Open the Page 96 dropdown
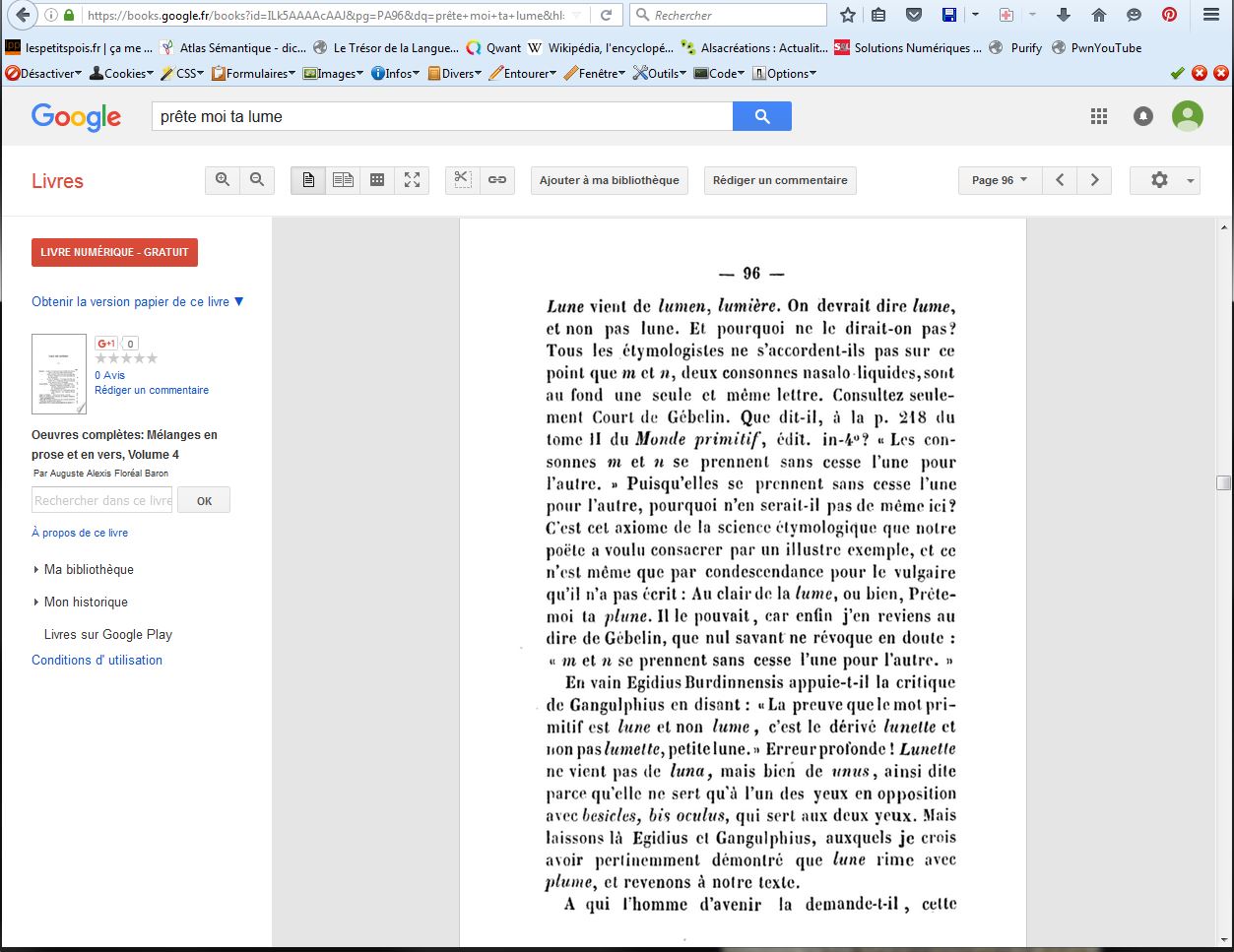1234x952 pixels. tap(999, 180)
